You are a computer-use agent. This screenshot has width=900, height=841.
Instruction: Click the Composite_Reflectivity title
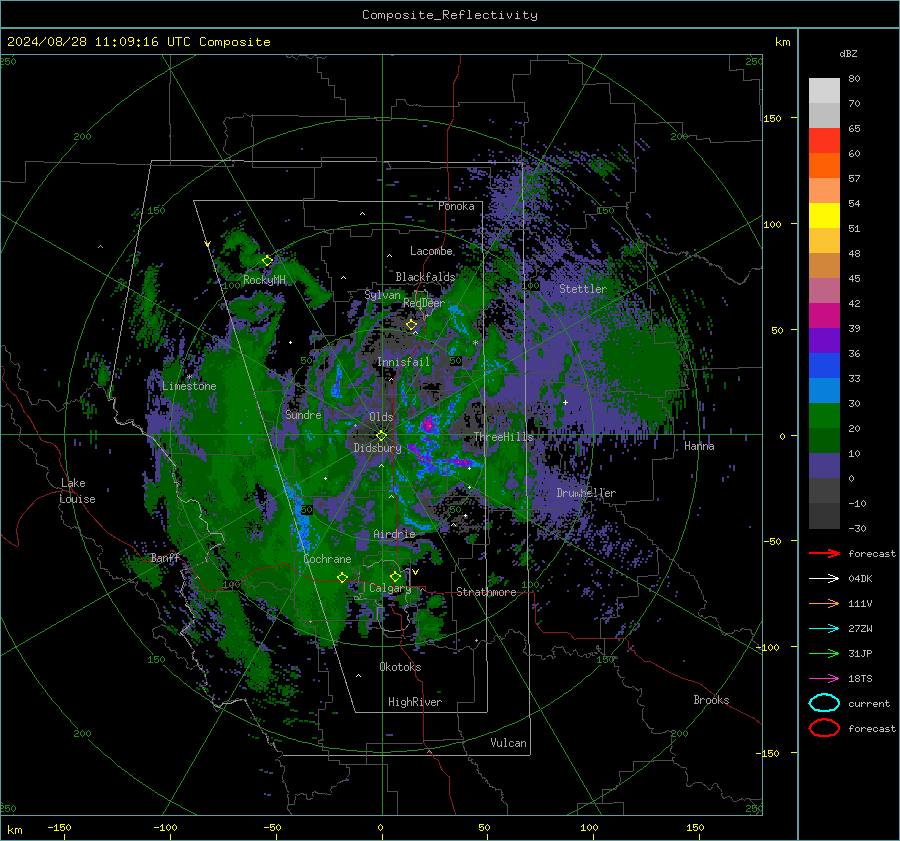point(450,15)
